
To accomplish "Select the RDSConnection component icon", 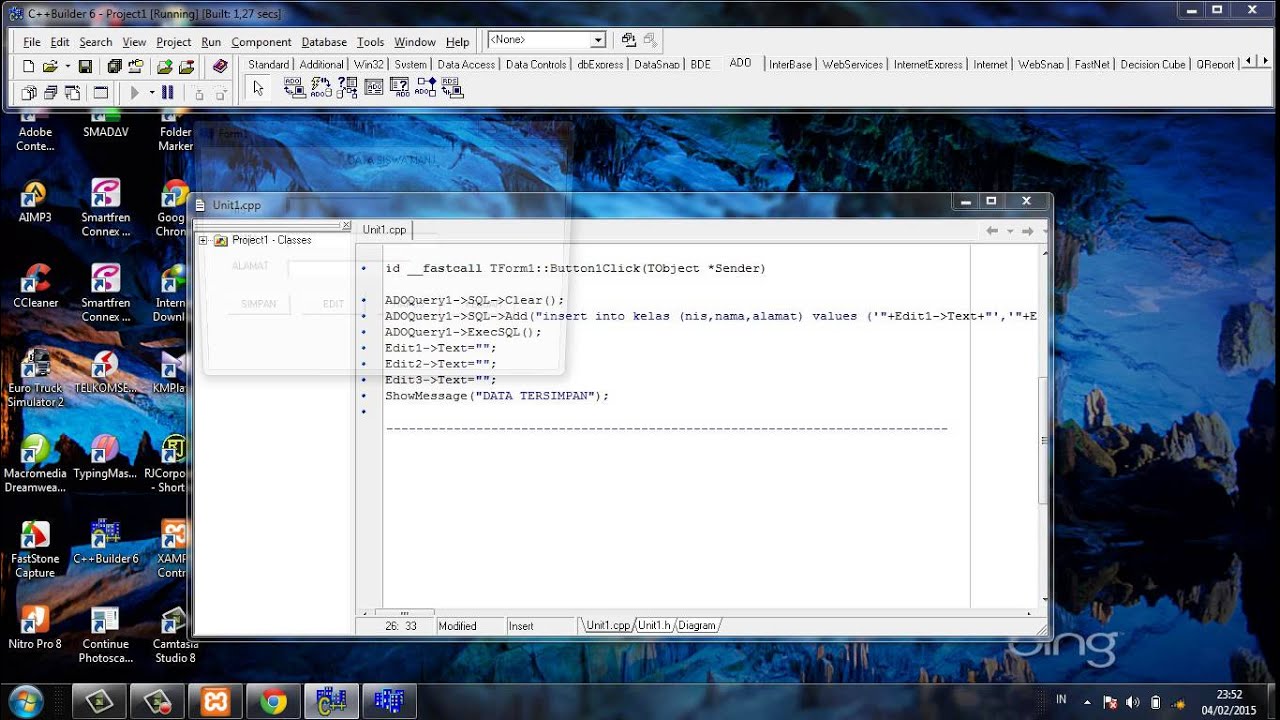I will 452,88.
